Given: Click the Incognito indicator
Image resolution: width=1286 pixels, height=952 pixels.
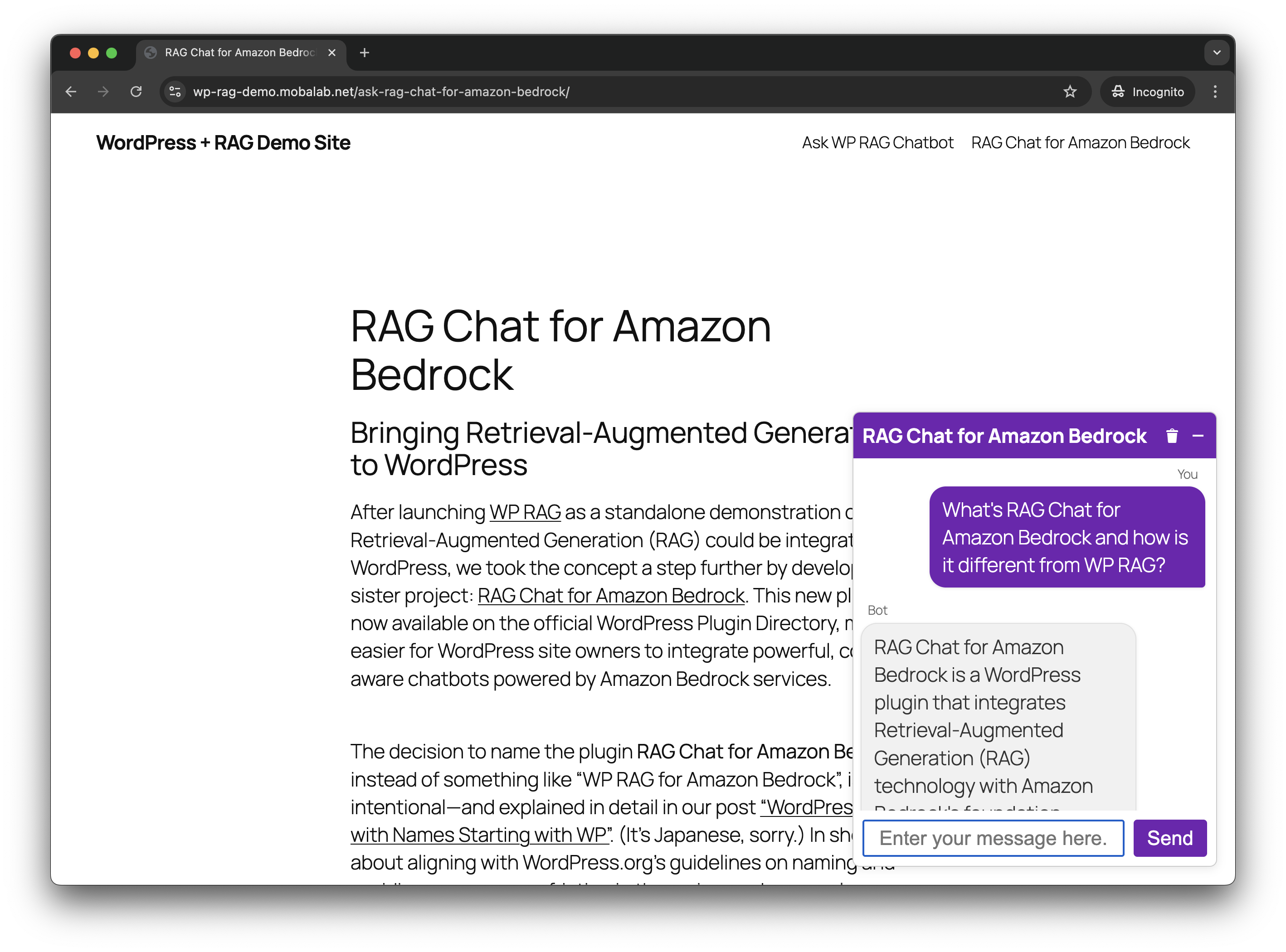Looking at the screenshot, I should [x=1148, y=92].
